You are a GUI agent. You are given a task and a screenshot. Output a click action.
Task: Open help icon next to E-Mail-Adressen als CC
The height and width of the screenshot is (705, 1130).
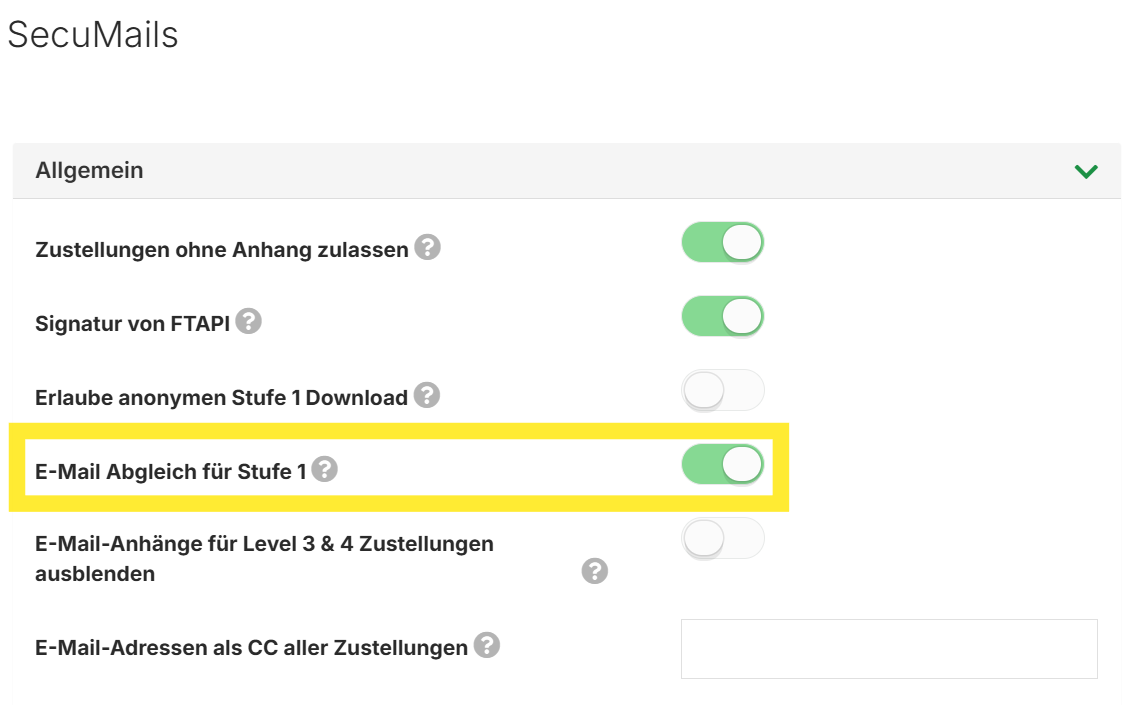point(487,645)
